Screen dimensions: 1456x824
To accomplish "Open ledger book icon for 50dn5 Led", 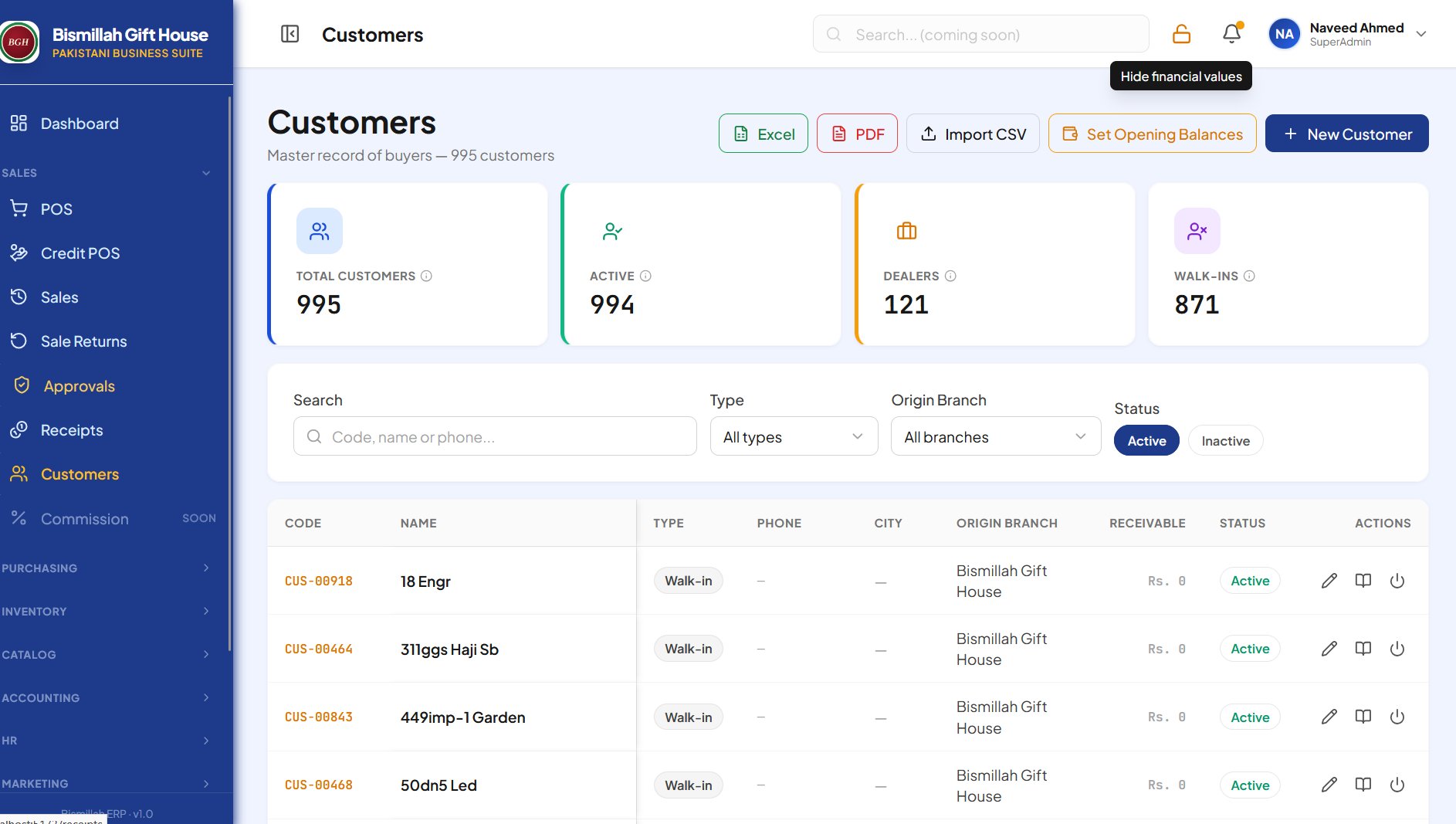I will point(1363,785).
